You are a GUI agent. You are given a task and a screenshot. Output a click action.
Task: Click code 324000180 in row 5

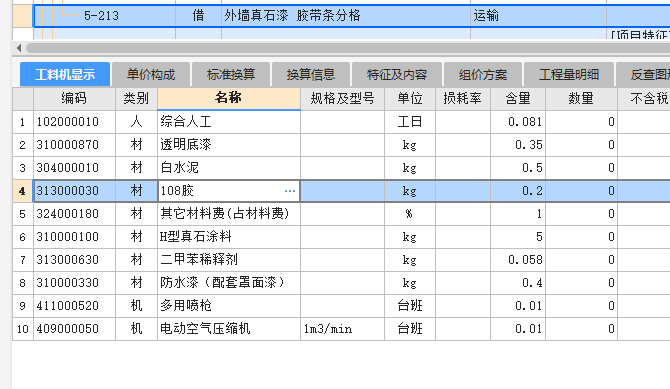coord(74,214)
